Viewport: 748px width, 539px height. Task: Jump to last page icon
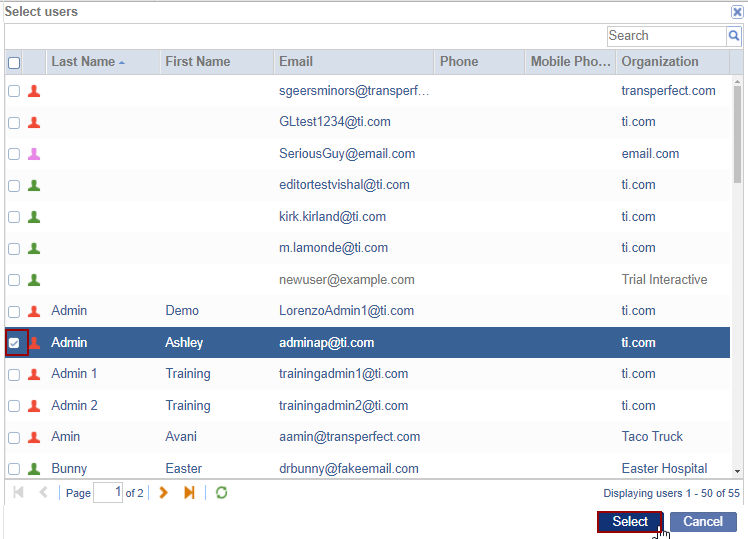click(x=189, y=493)
